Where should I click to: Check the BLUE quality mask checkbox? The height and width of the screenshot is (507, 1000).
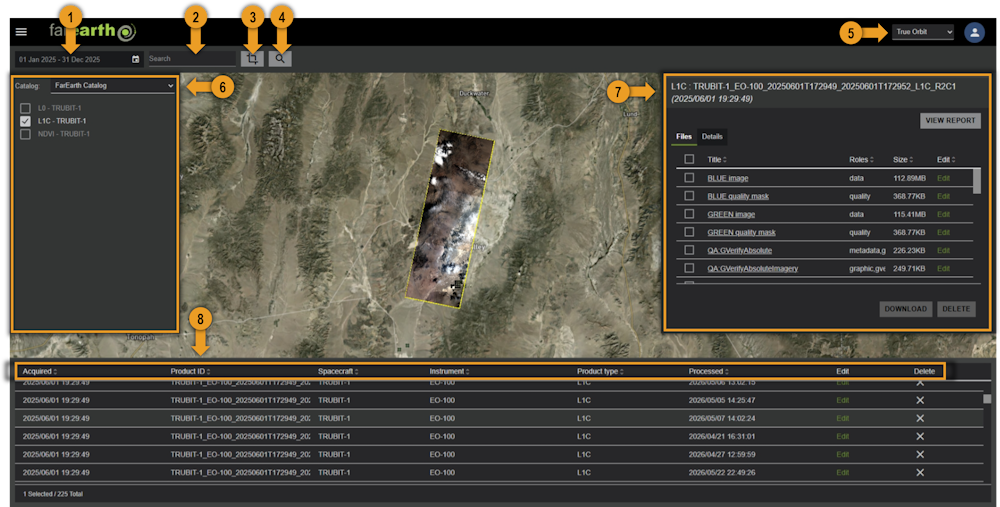click(689, 196)
